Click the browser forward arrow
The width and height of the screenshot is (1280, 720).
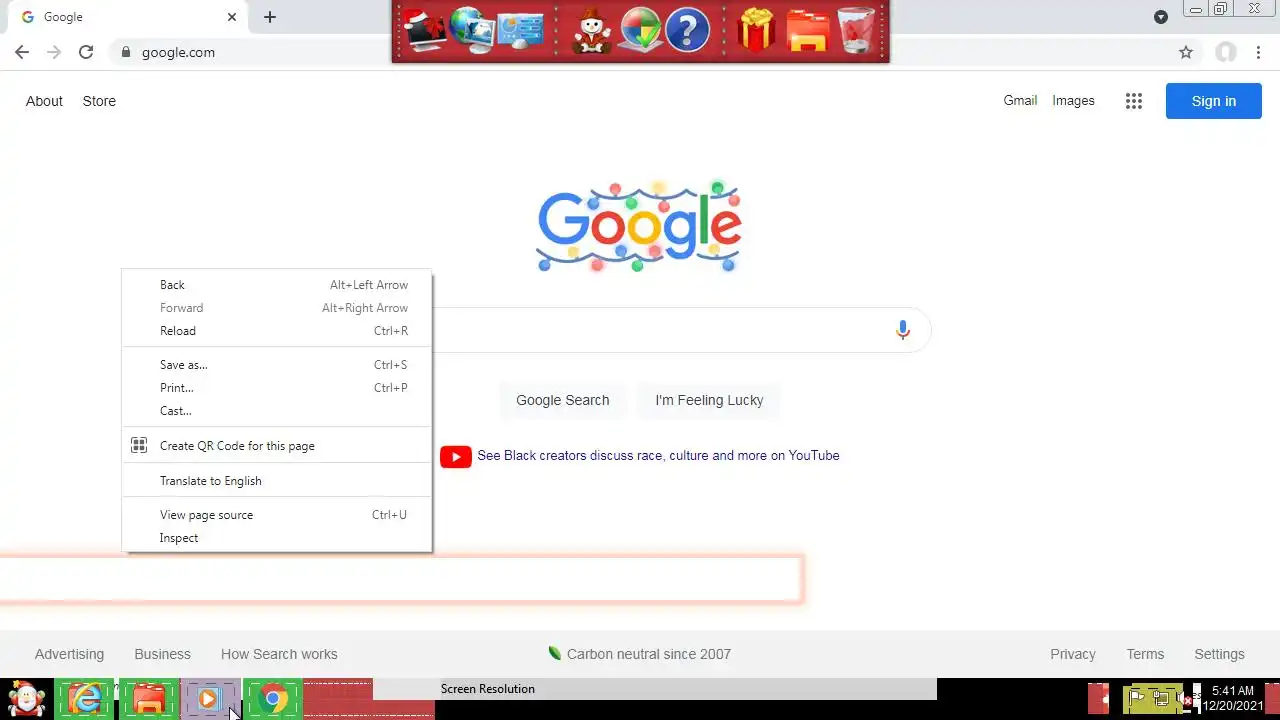pos(54,52)
